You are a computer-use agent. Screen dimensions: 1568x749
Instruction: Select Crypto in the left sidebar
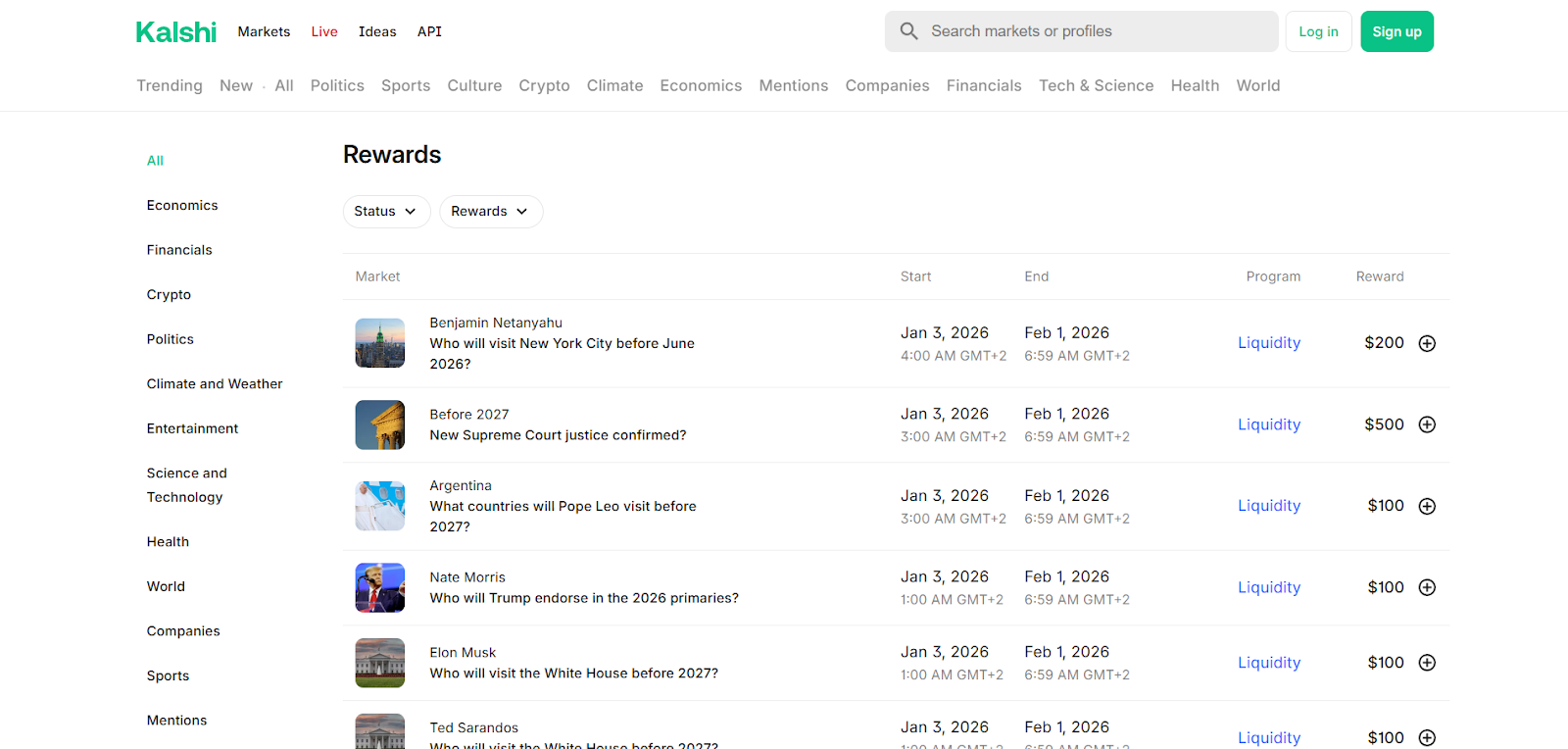(169, 295)
